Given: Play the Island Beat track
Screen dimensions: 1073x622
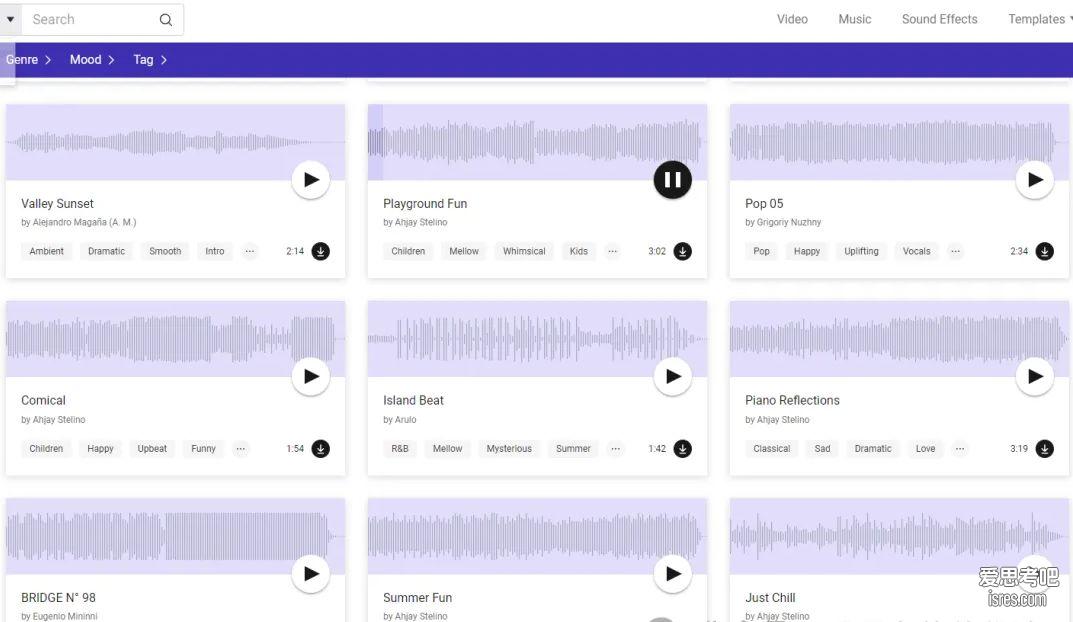Looking at the screenshot, I should [673, 376].
